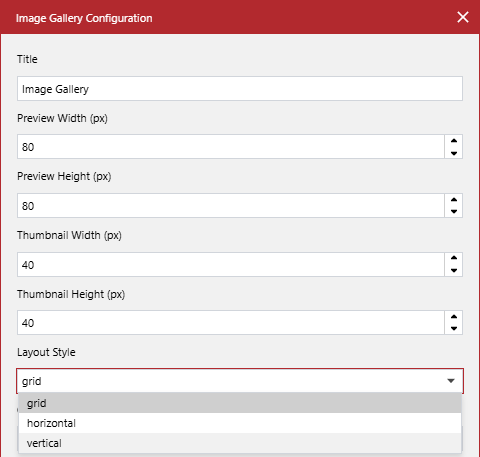The height and width of the screenshot is (457, 480).
Task: Decrease Preview Width with down arrow
Action: pyautogui.click(x=454, y=153)
